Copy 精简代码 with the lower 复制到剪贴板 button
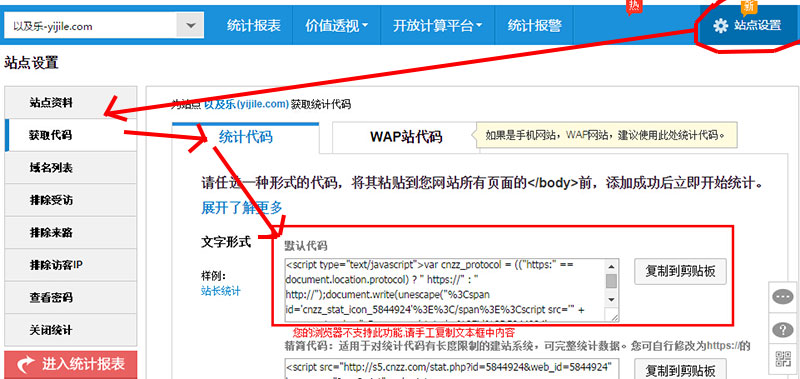Screen dimensions: 800x379 point(681,369)
